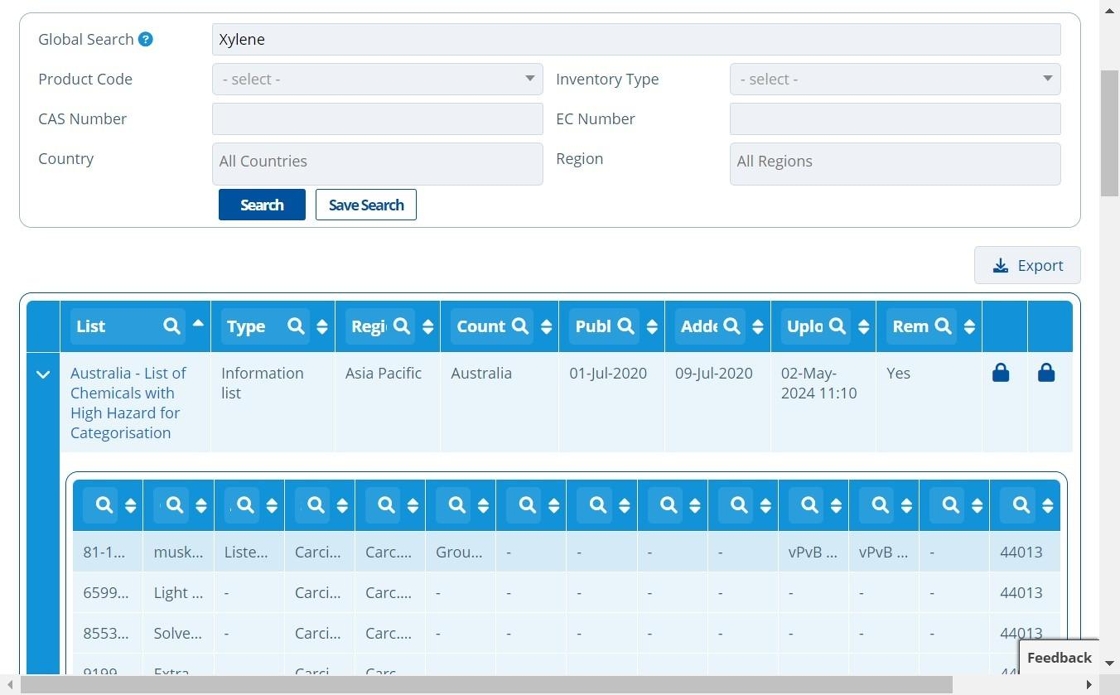Image resolution: width=1120 pixels, height=695 pixels.
Task: Click search icon in Rem column header
Action: tap(943, 326)
